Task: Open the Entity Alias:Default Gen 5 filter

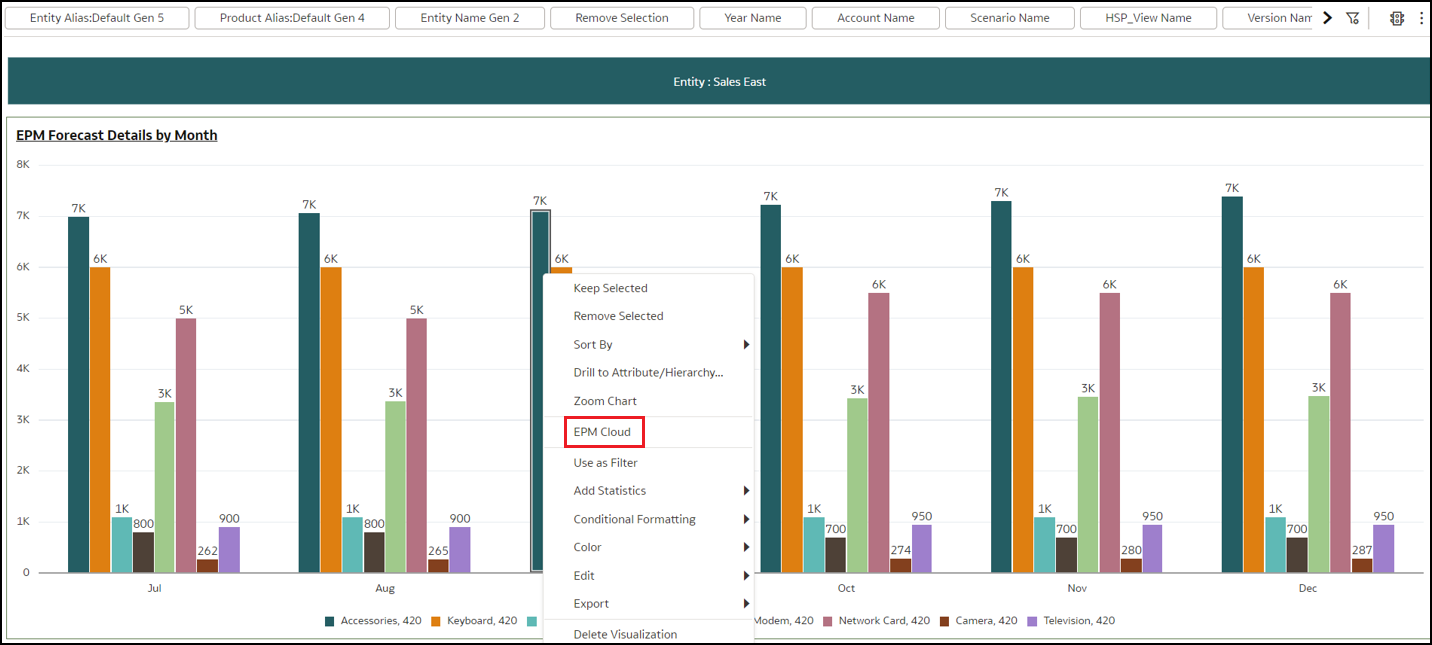Action: (x=97, y=18)
